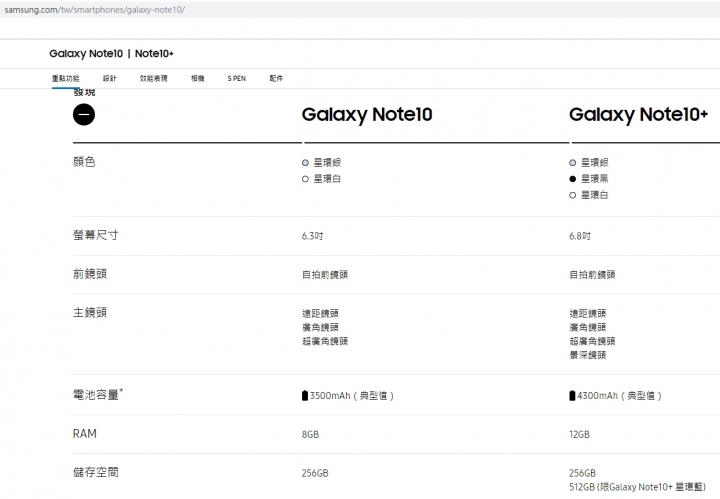Click the 6.3吋 screen size value
The image size is (720, 499).
click(312, 236)
